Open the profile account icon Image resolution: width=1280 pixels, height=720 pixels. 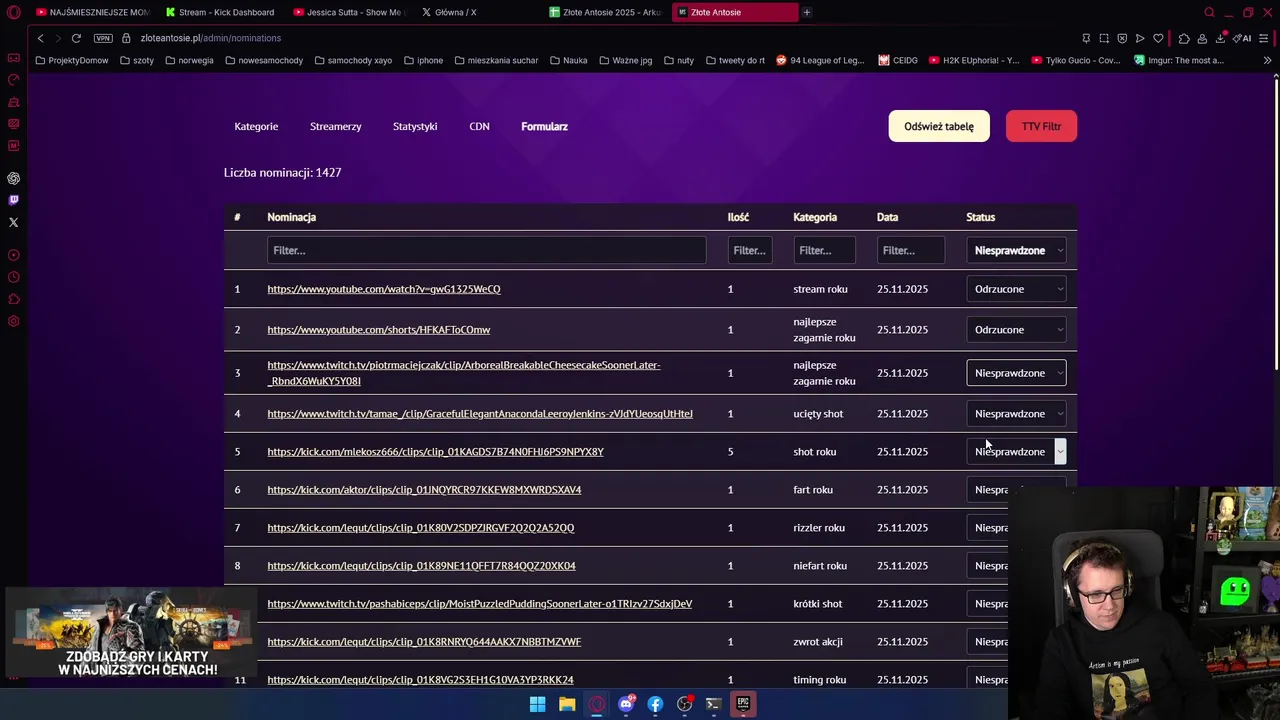(x=1202, y=38)
